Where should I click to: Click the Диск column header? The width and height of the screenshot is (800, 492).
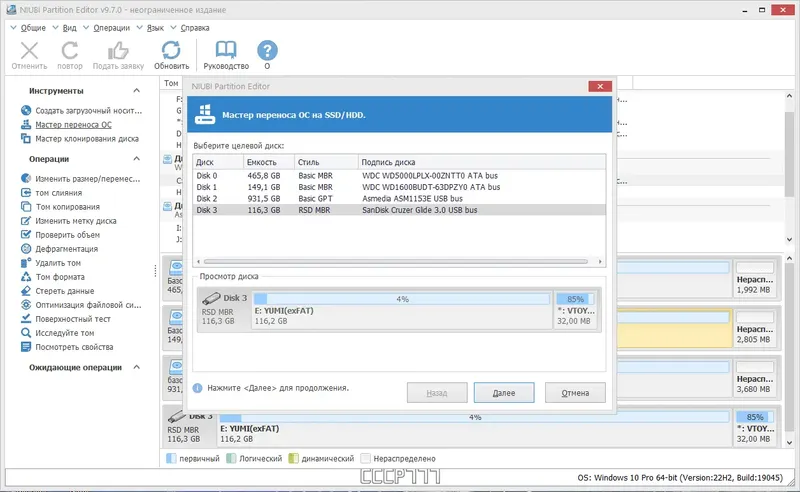218,162
